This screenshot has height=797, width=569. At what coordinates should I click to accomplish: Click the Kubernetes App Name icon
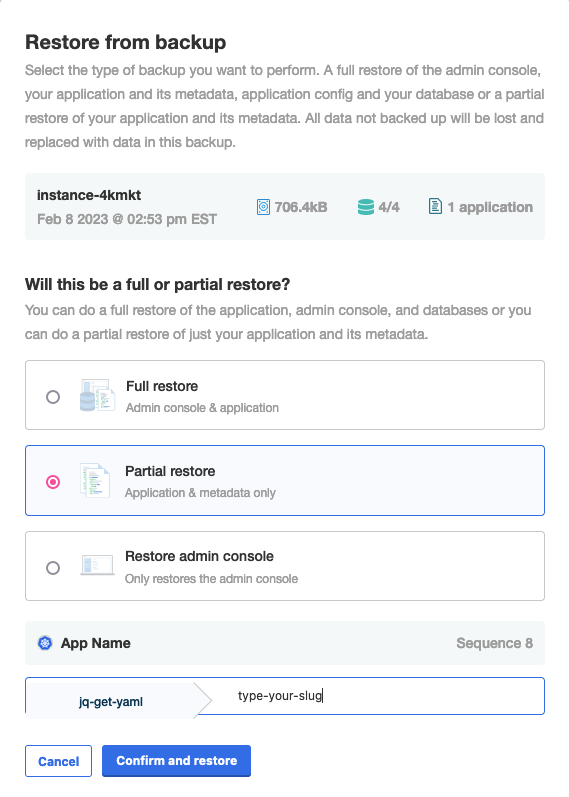coord(45,643)
